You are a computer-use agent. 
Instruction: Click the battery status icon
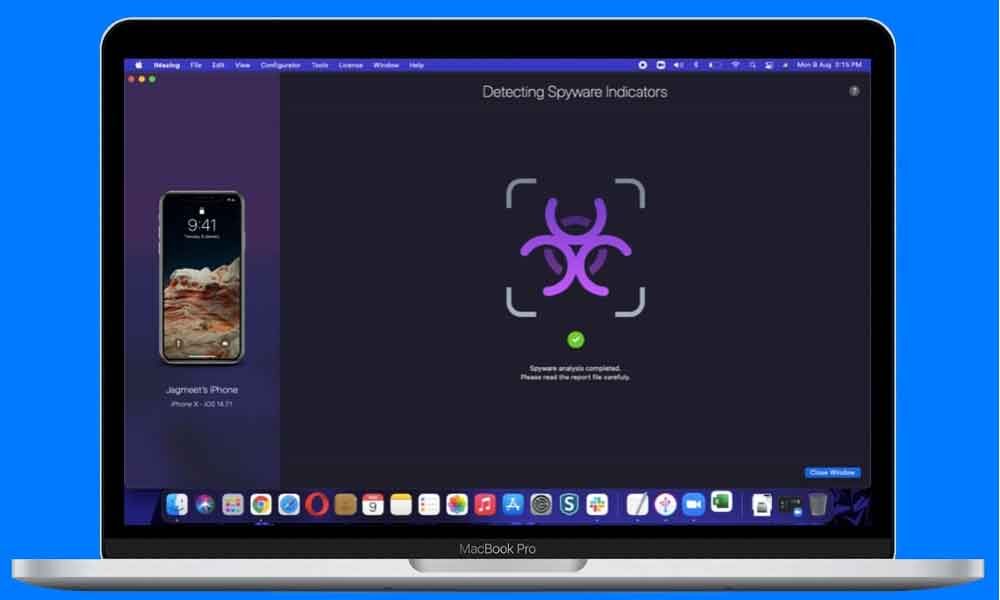[x=715, y=65]
